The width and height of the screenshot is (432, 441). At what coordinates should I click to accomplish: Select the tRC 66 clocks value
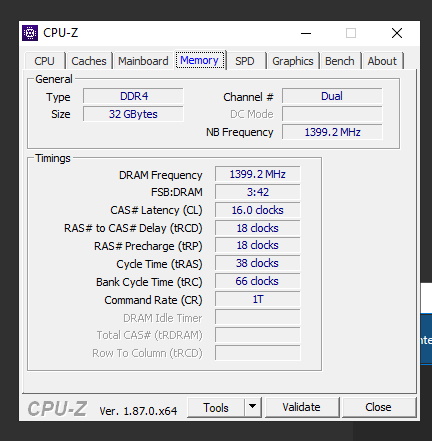[x=258, y=281]
